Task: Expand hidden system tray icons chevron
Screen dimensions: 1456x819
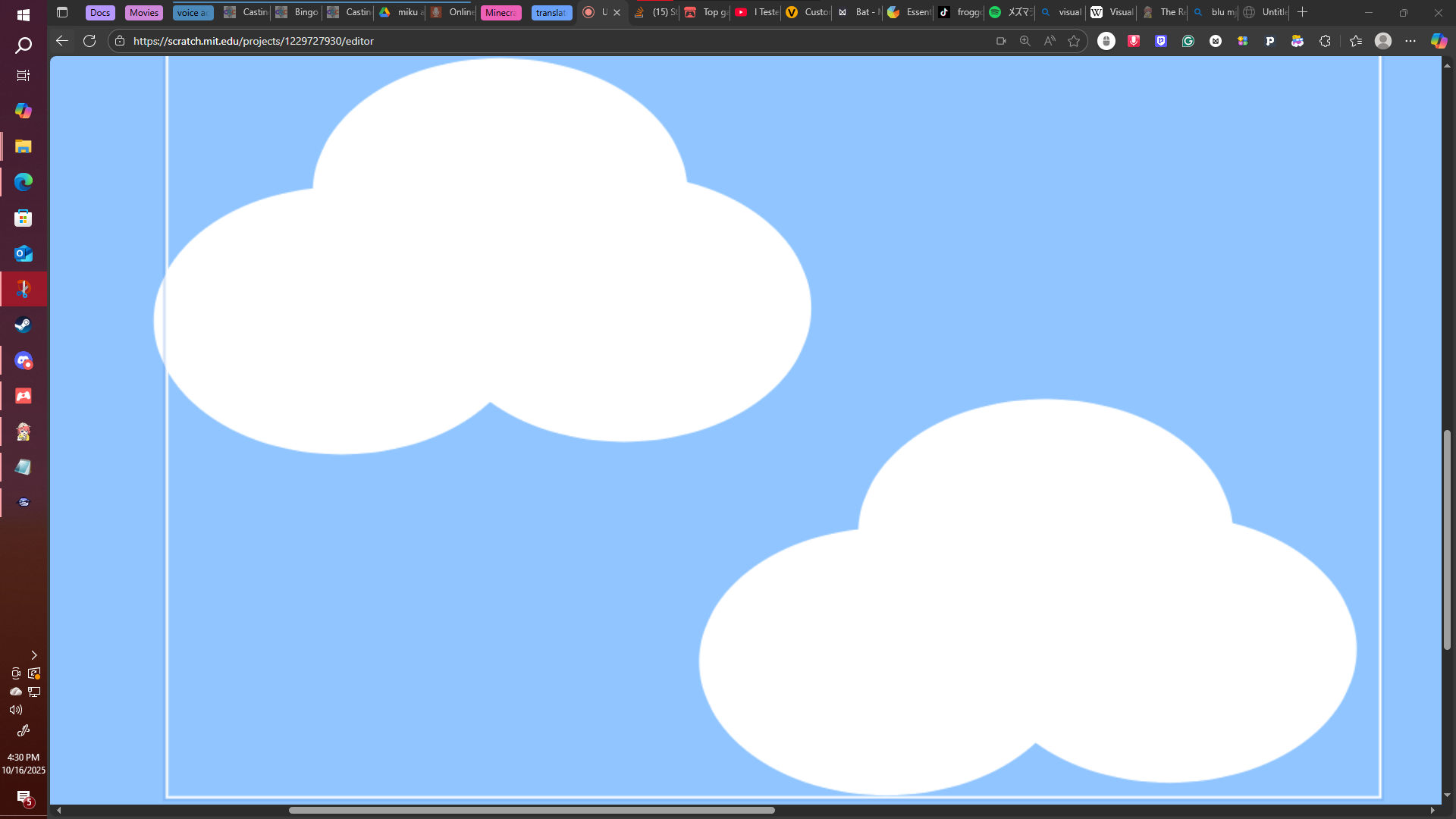Action: point(33,655)
